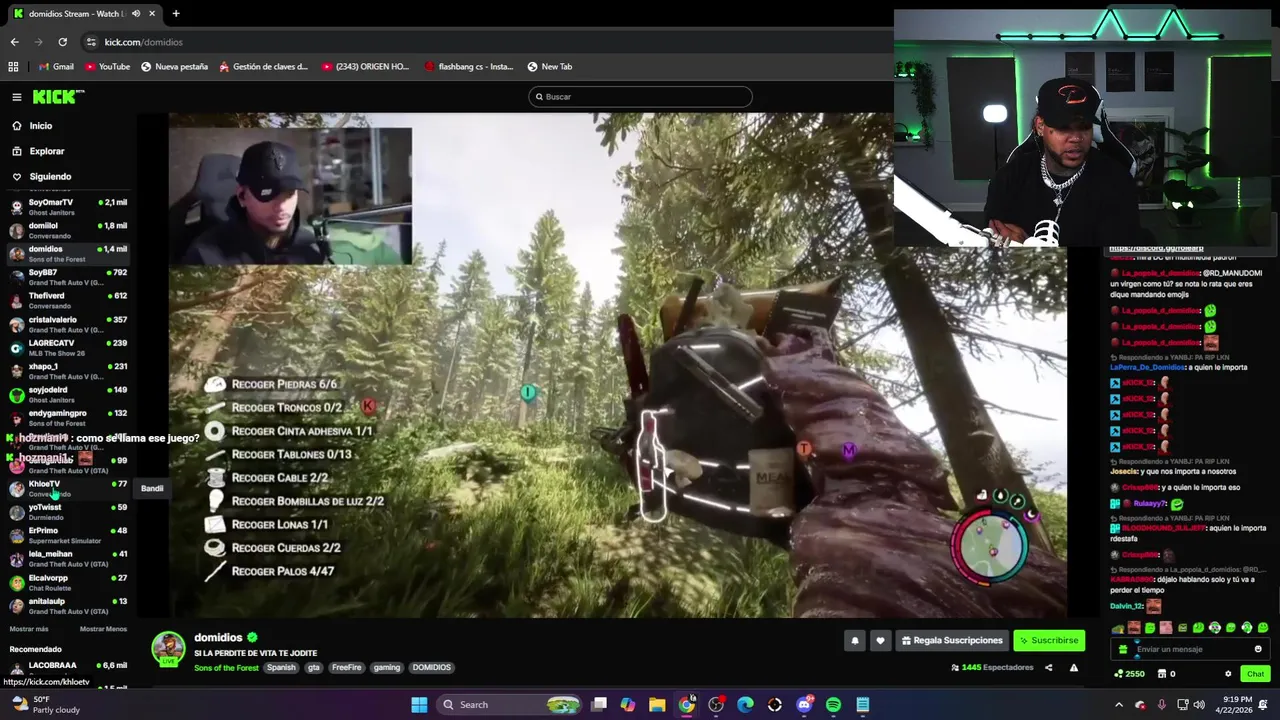Open yoTwisst channel in following list
1280x720 pixels.
68,511
